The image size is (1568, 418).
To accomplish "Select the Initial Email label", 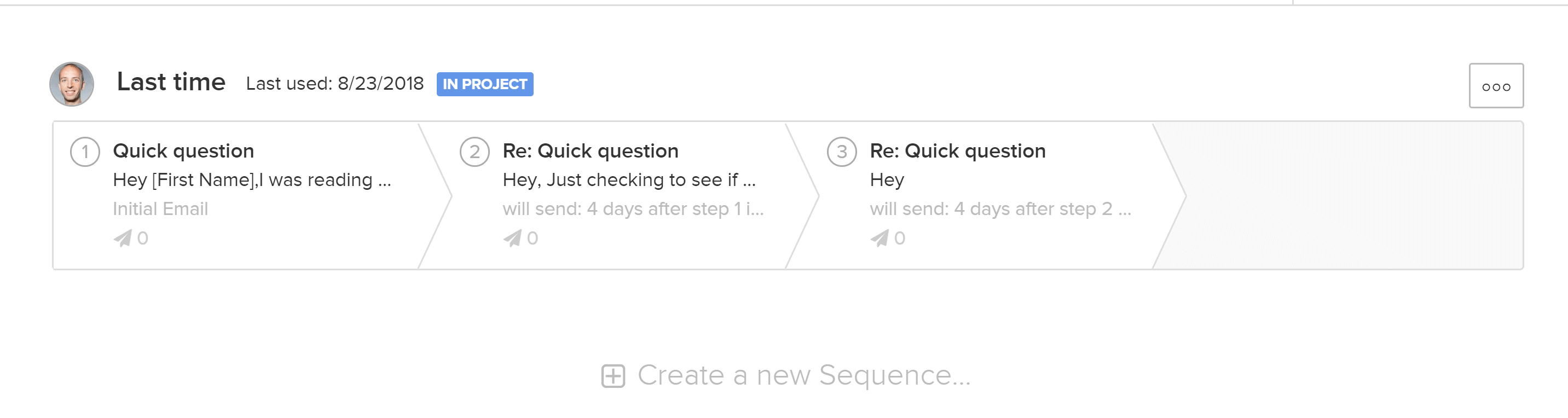I will [160, 208].
